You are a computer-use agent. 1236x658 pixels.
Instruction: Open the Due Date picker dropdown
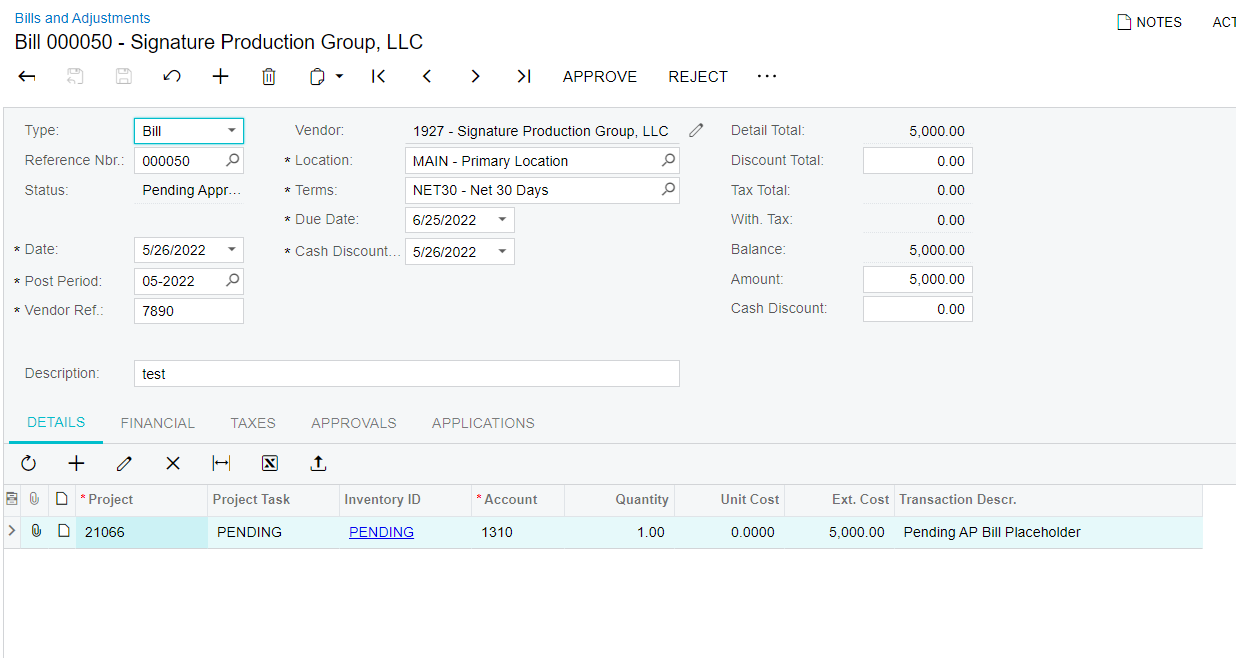tap(503, 220)
